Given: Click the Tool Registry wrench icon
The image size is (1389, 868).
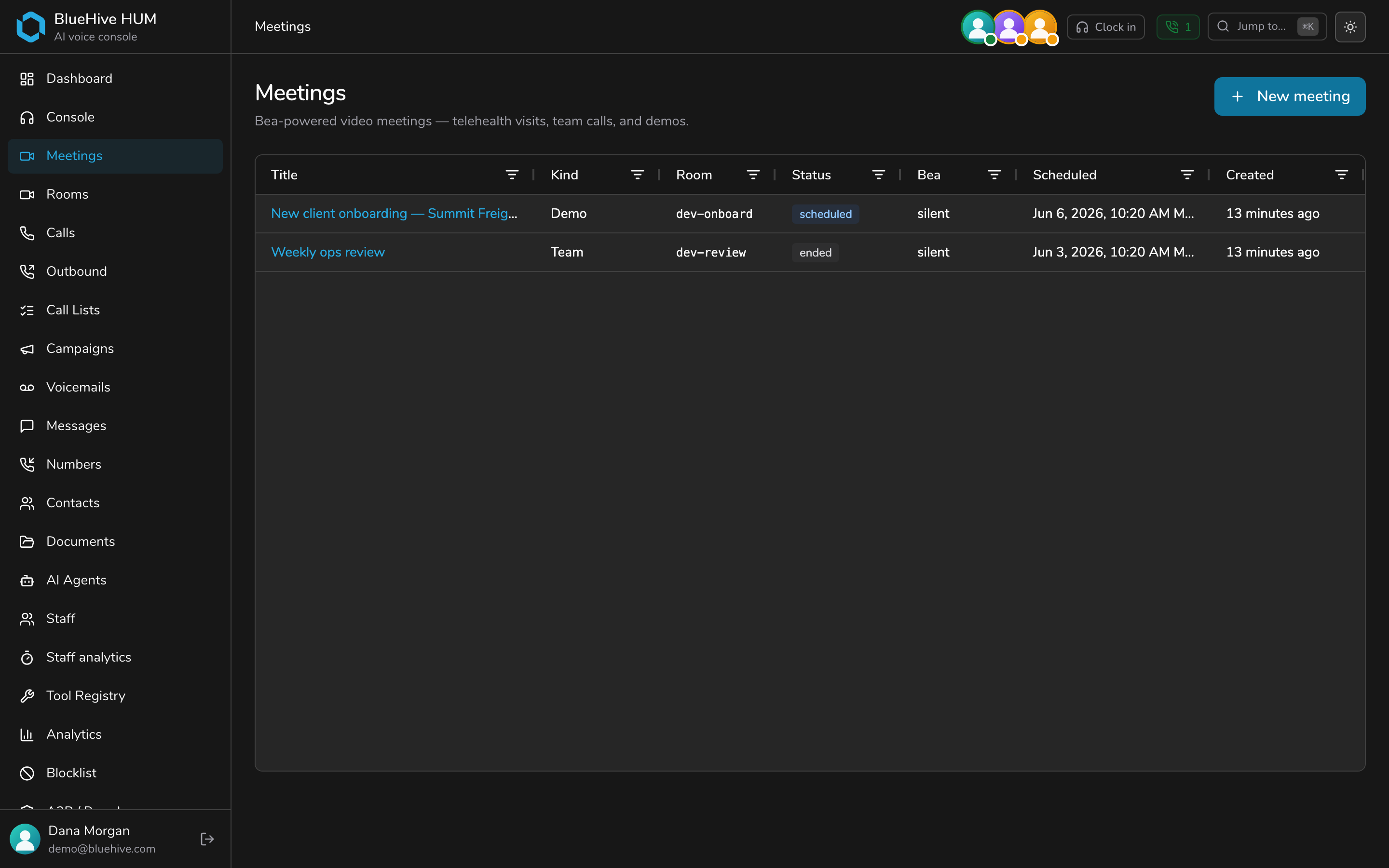Looking at the screenshot, I should click(27, 696).
